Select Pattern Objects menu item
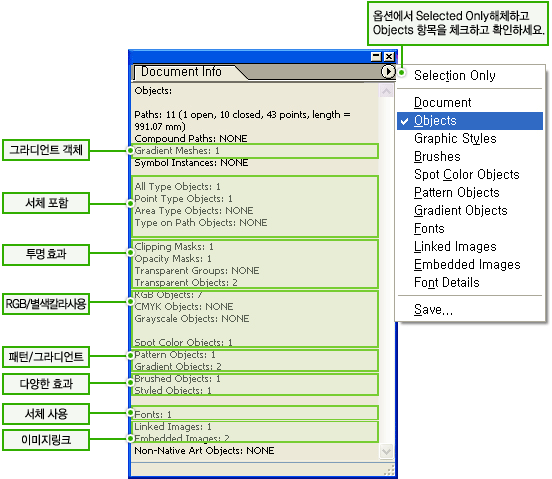The width and height of the screenshot is (552, 479). pos(457,193)
